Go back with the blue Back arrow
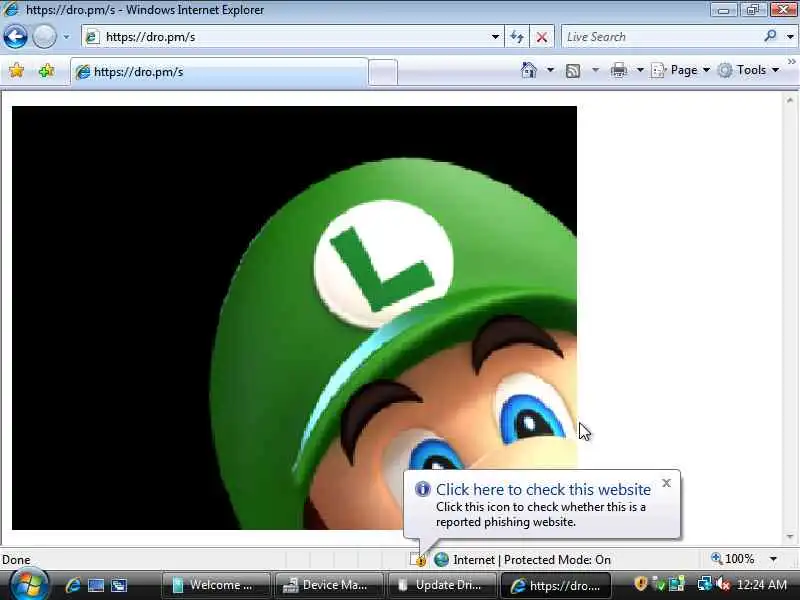 point(15,37)
